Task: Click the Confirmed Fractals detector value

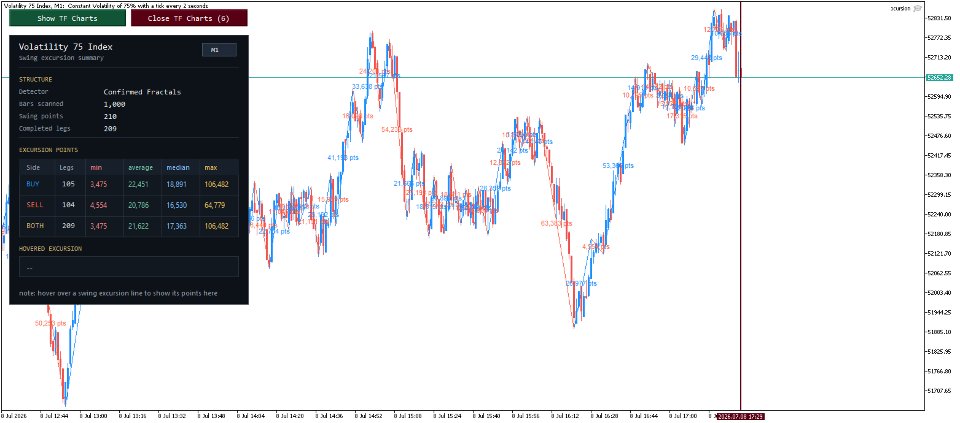Action: pos(142,92)
